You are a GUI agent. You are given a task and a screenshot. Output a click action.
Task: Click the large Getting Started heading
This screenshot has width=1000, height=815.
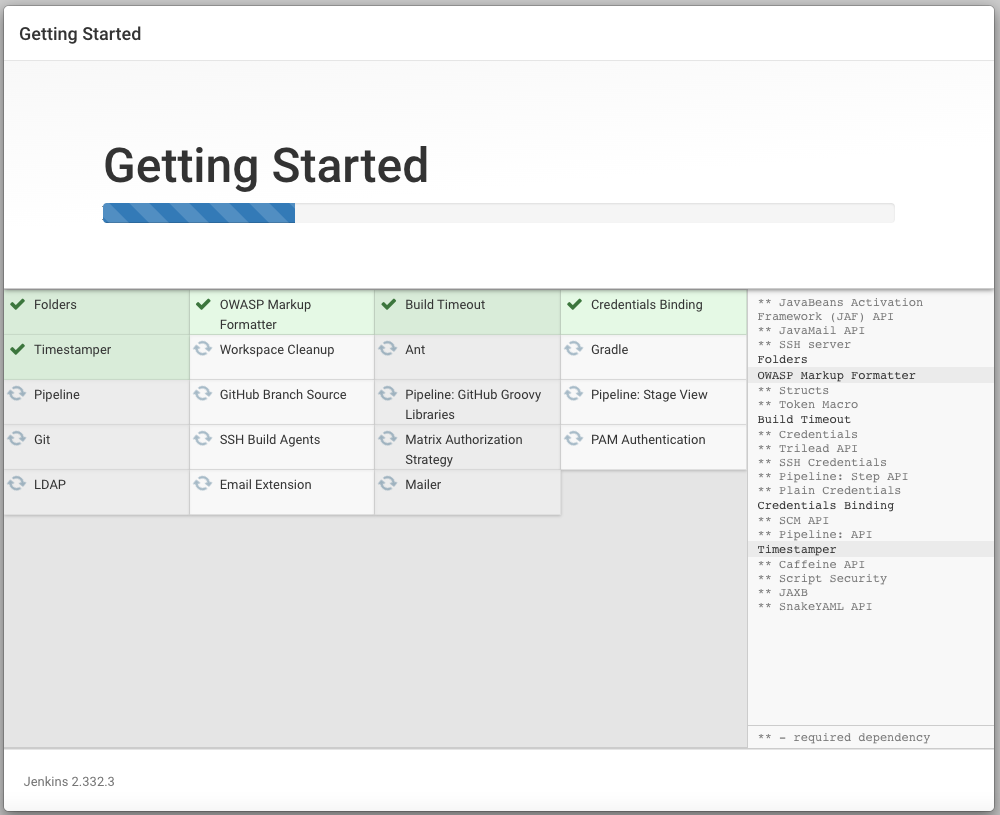[x=266, y=165]
